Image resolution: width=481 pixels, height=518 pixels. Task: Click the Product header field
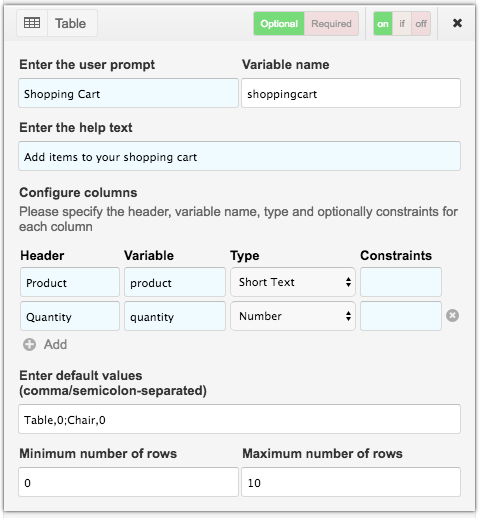[x=70, y=282]
